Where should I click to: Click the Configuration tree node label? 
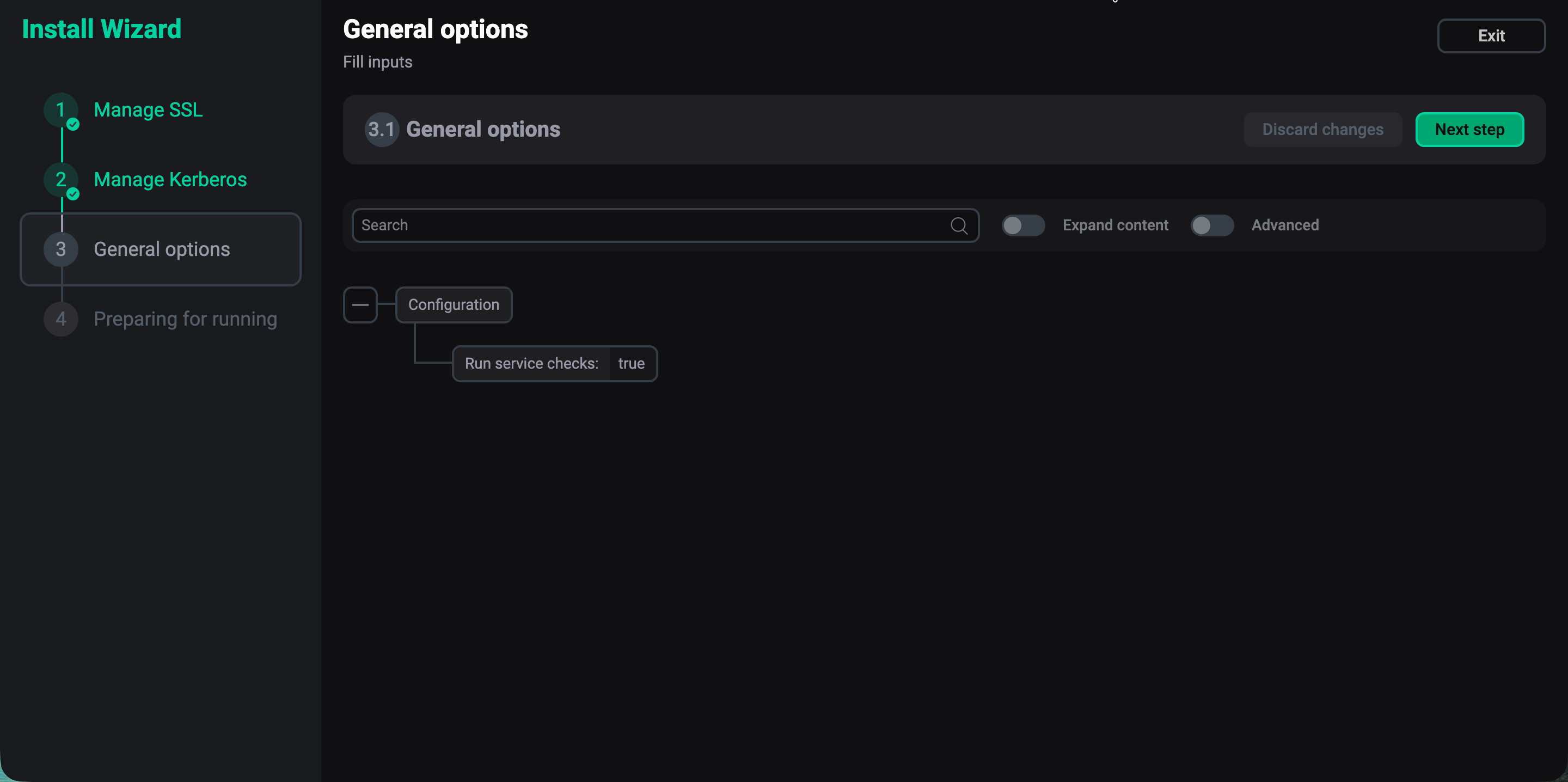tap(454, 304)
